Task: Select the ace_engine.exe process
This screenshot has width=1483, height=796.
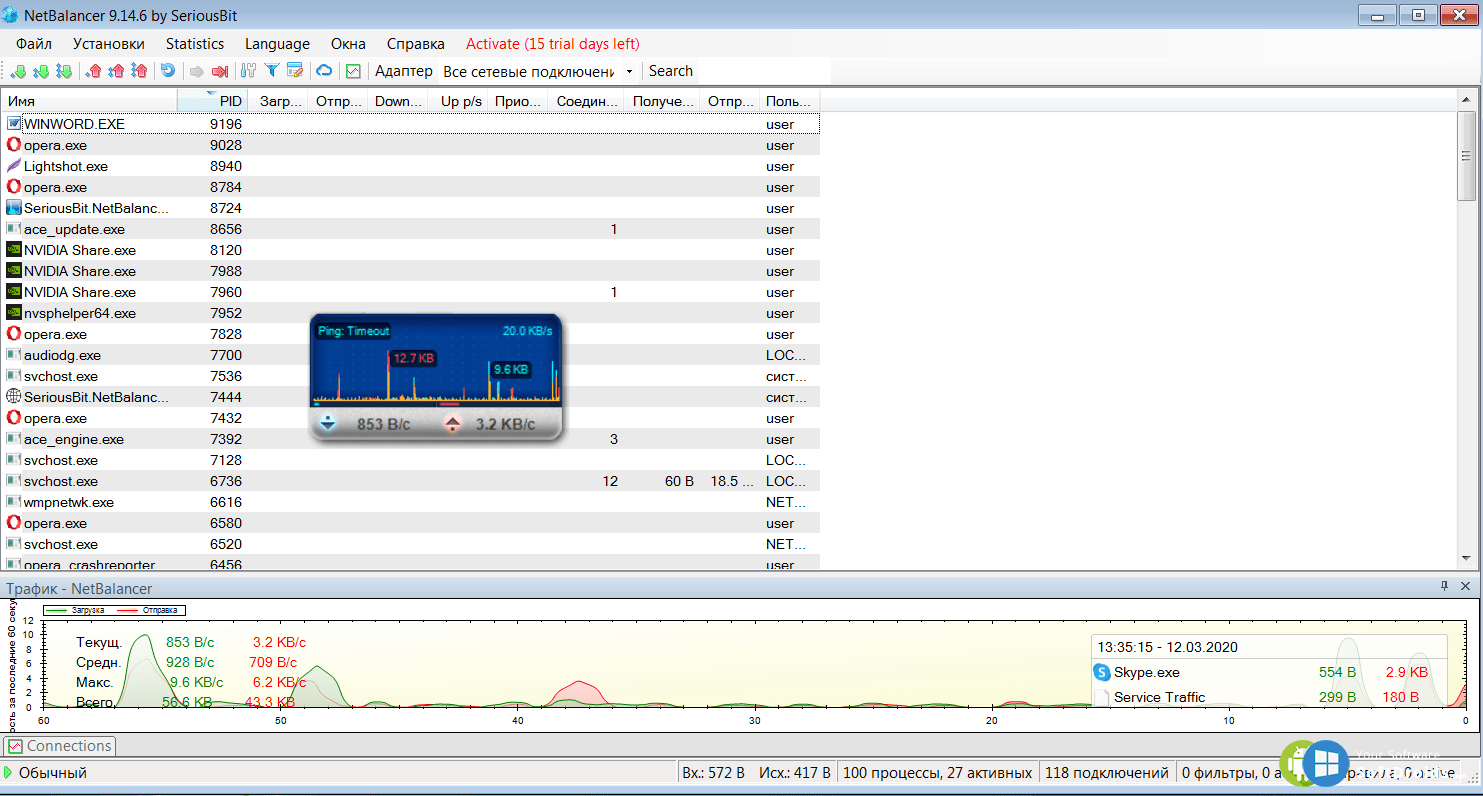Action: click(74, 439)
